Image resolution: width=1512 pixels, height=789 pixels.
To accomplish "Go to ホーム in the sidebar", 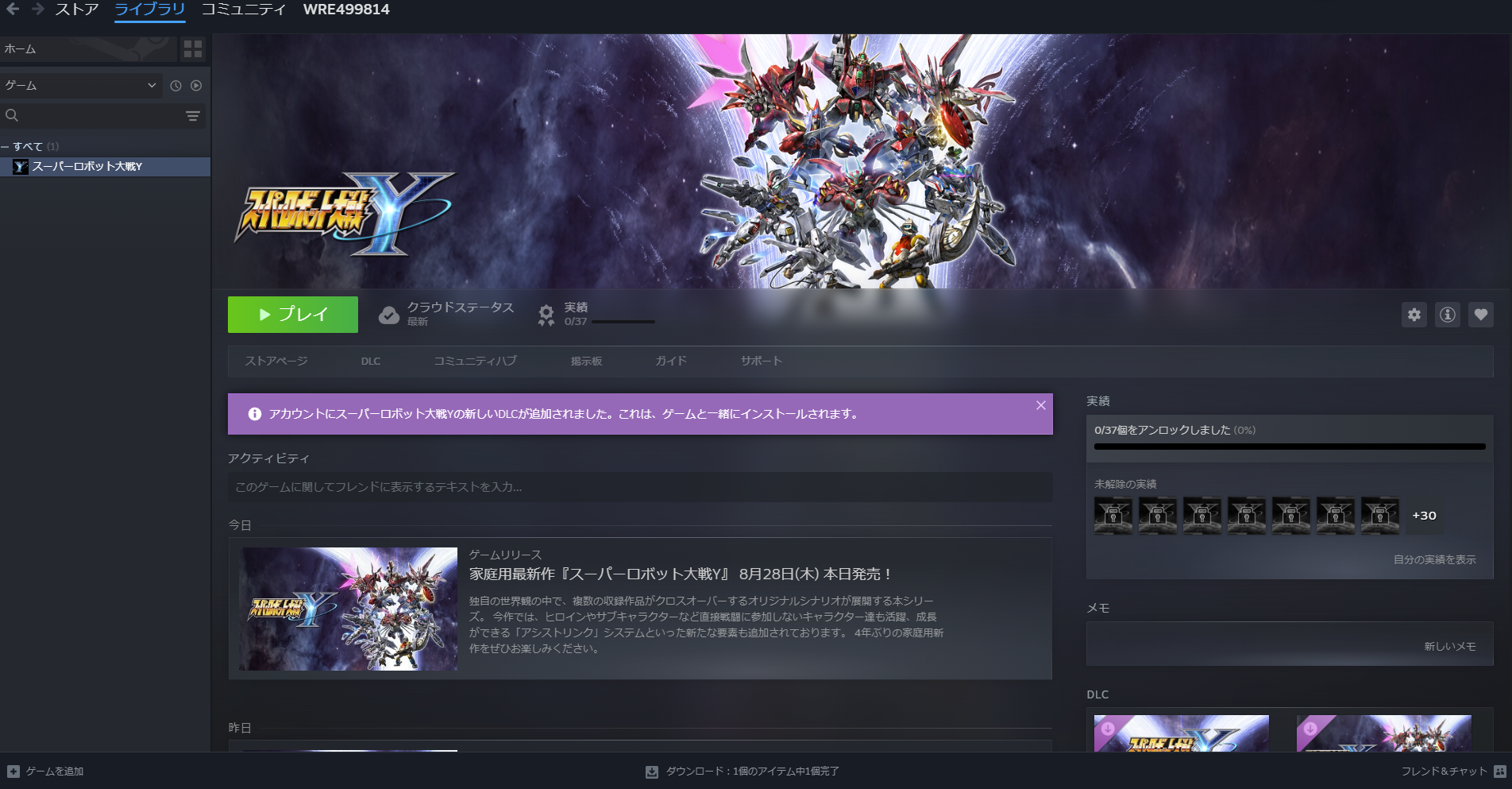I will [x=87, y=49].
